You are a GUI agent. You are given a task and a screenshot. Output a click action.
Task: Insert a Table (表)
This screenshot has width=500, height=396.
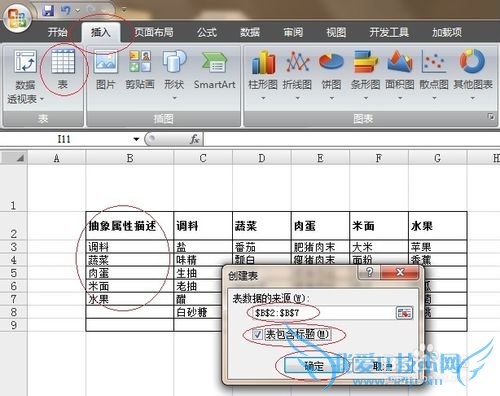(x=63, y=69)
